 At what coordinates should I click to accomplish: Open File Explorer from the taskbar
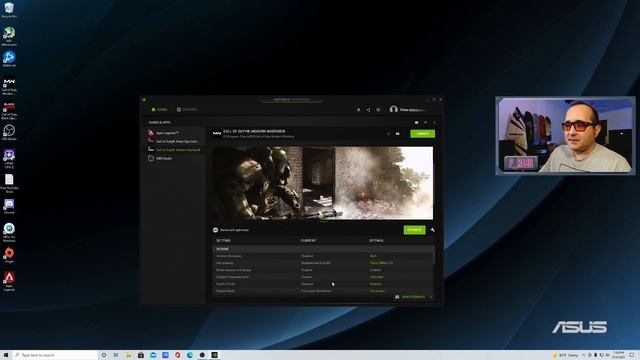pos(128,355)
